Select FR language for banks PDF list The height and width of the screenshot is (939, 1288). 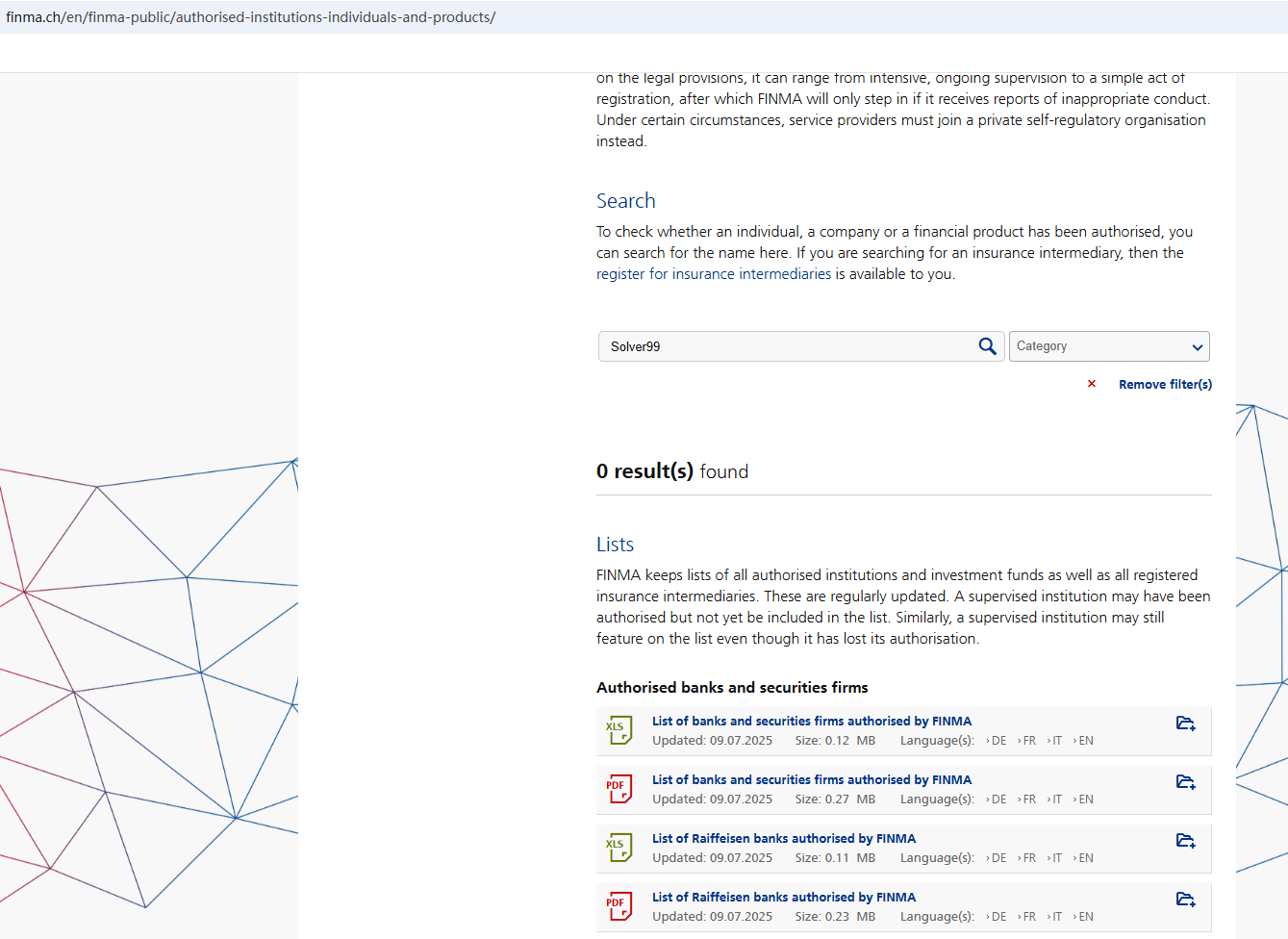click(1028, 799)
